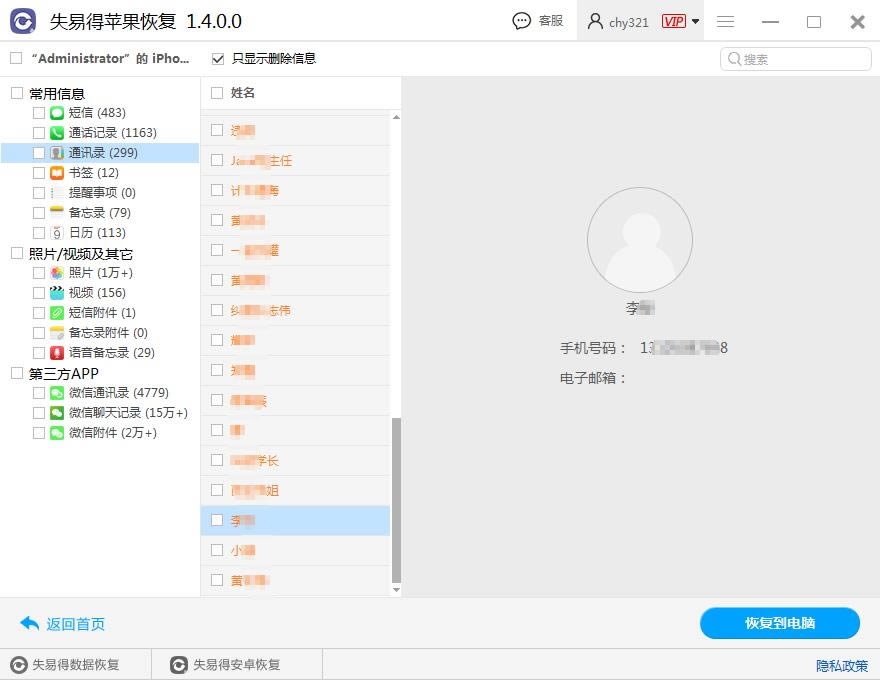Open 日历 (113) category
The height and width of the screenshot is (680, 880).
(x=97, y=233)
